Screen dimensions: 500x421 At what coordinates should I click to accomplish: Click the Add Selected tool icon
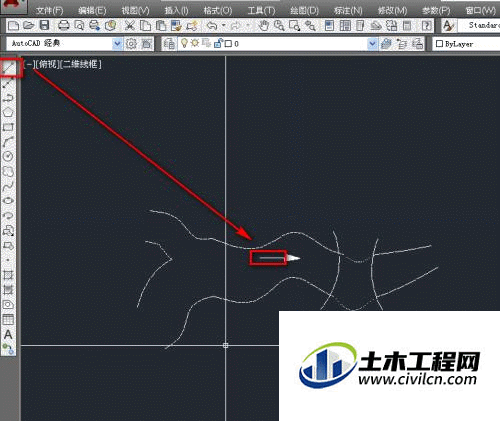point(8,349)
